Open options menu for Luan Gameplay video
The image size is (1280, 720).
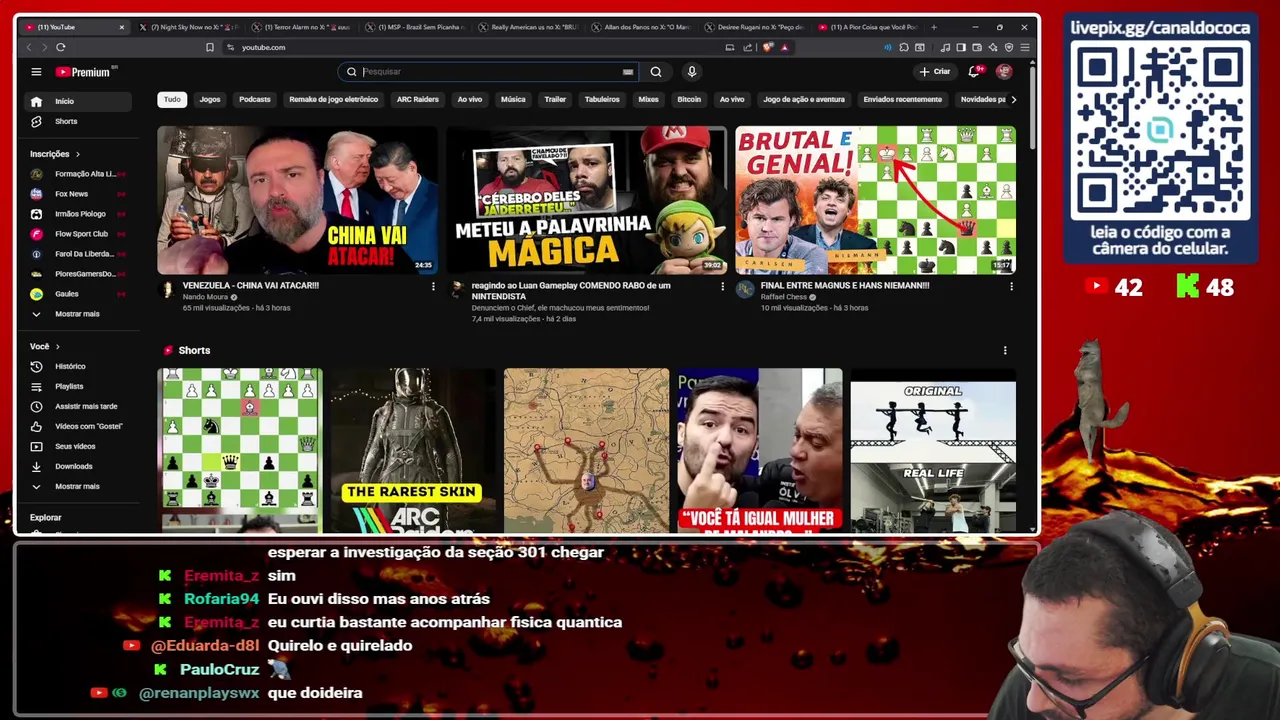click(722, 286)
